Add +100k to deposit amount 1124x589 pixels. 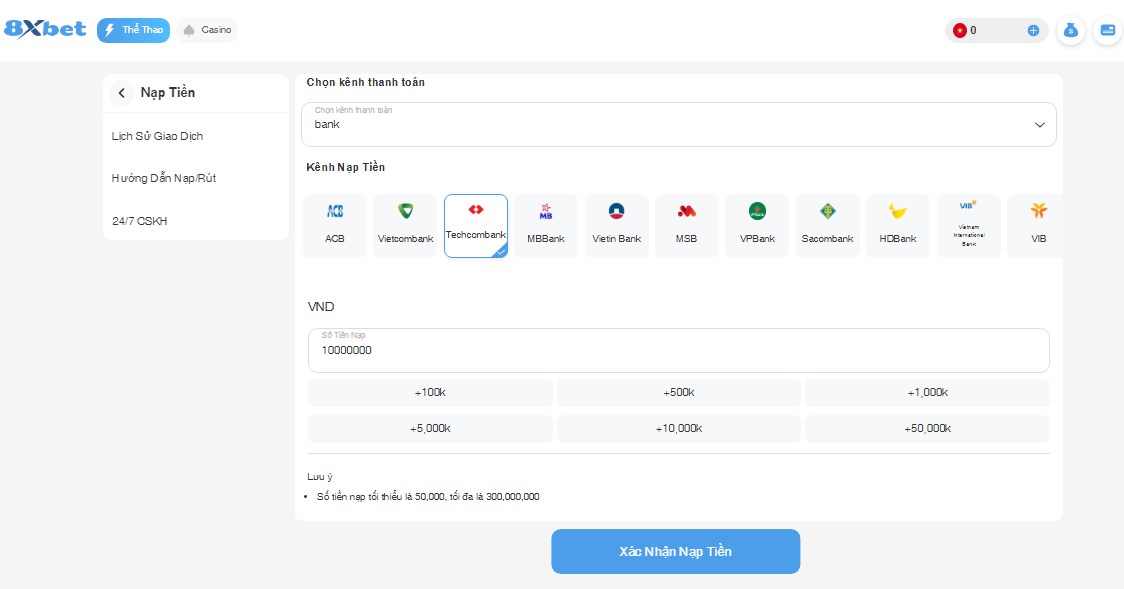click(430, 393)
